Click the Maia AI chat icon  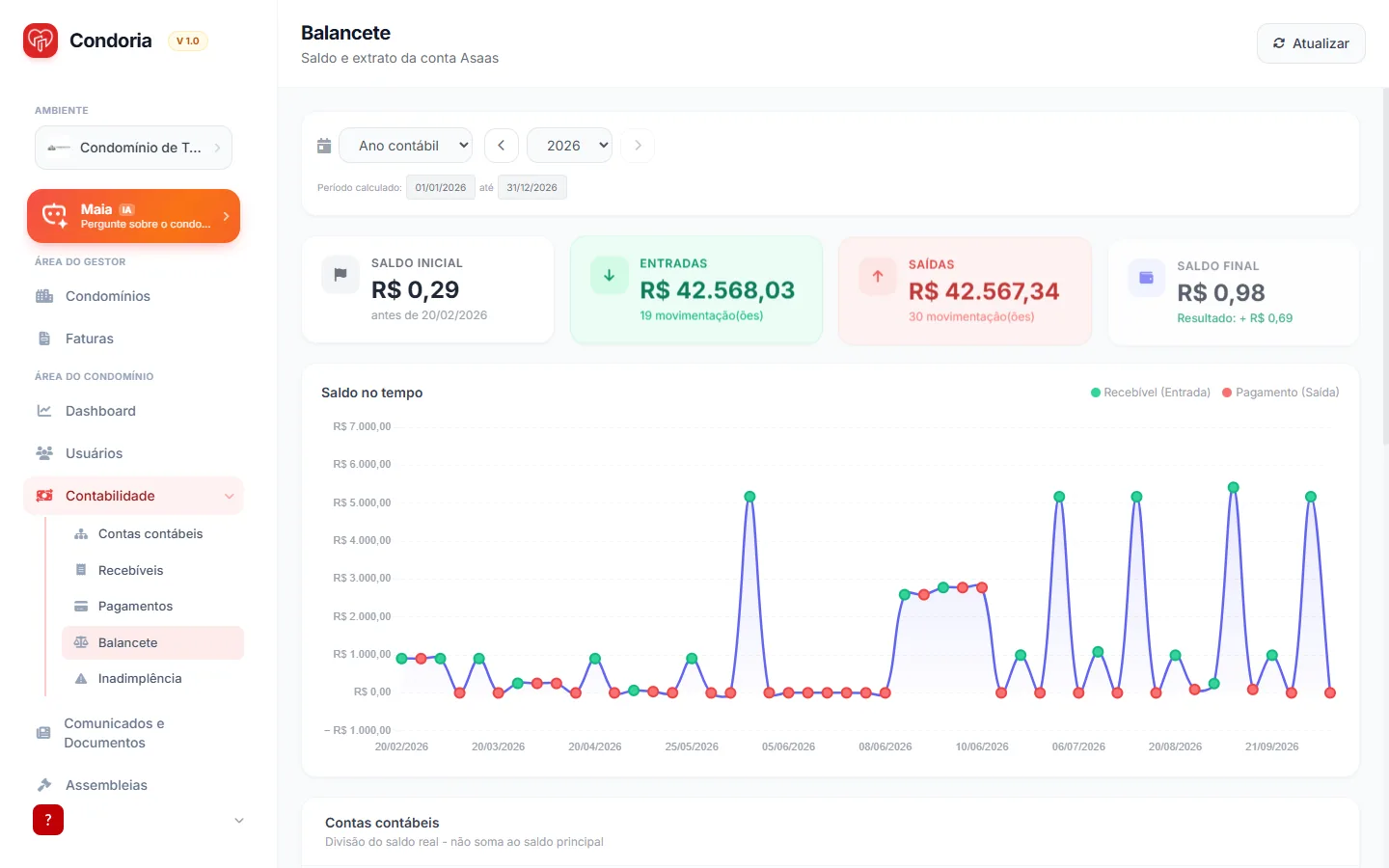(x=55, y=216)
